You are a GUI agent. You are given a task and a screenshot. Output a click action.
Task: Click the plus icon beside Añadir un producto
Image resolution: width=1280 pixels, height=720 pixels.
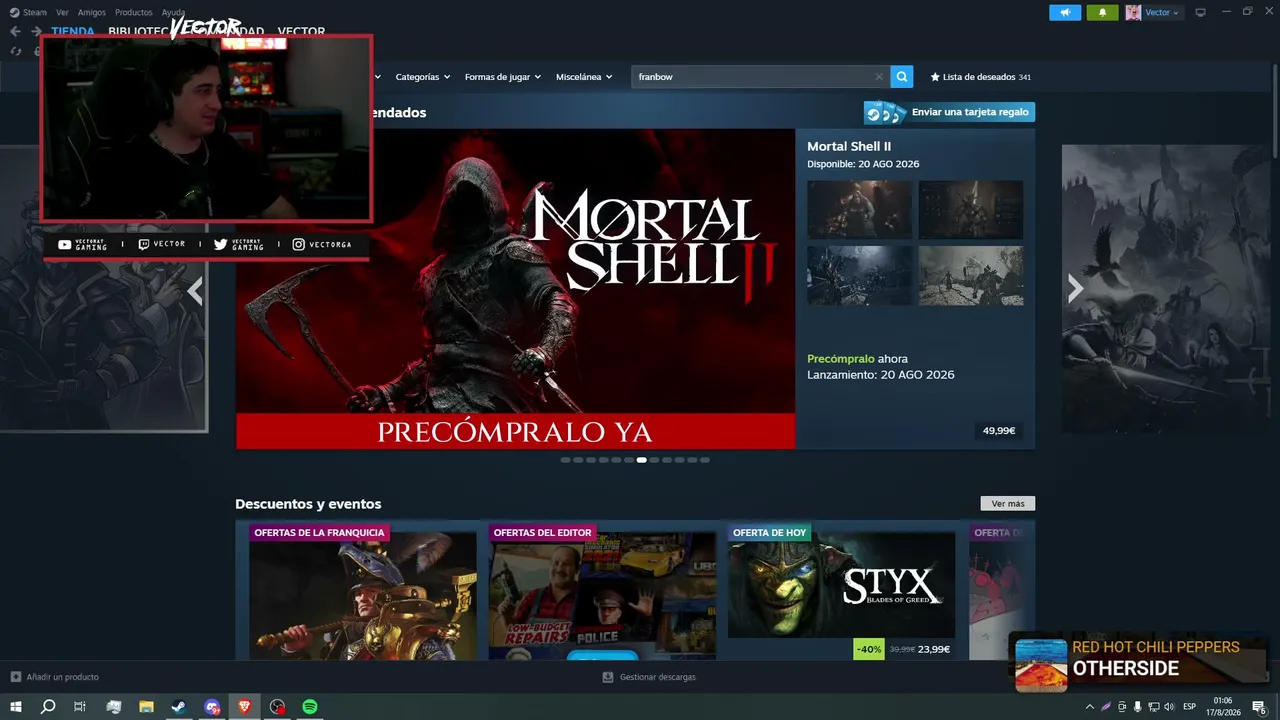(15, 677)
